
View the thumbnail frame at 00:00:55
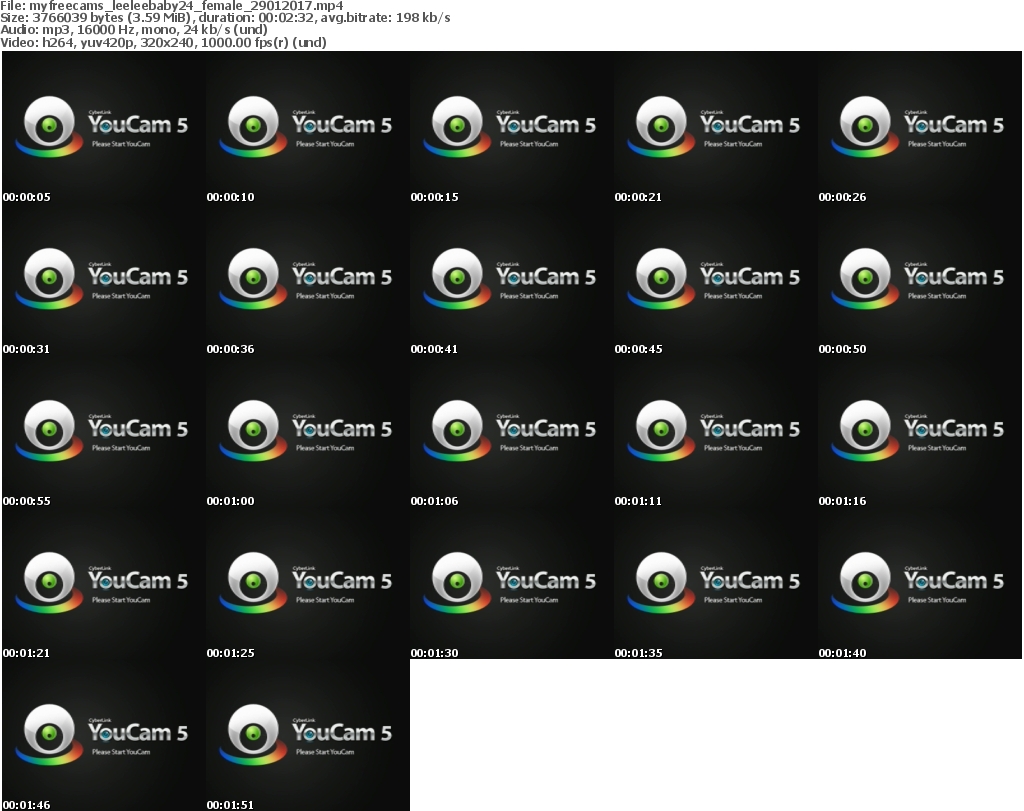pos(104,431)
